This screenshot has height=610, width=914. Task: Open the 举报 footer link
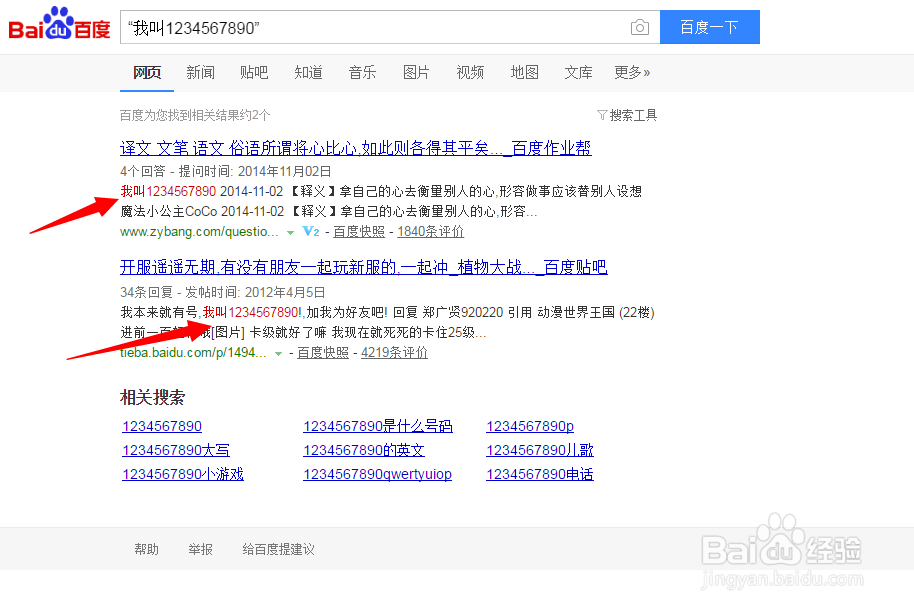coord(201,549)
